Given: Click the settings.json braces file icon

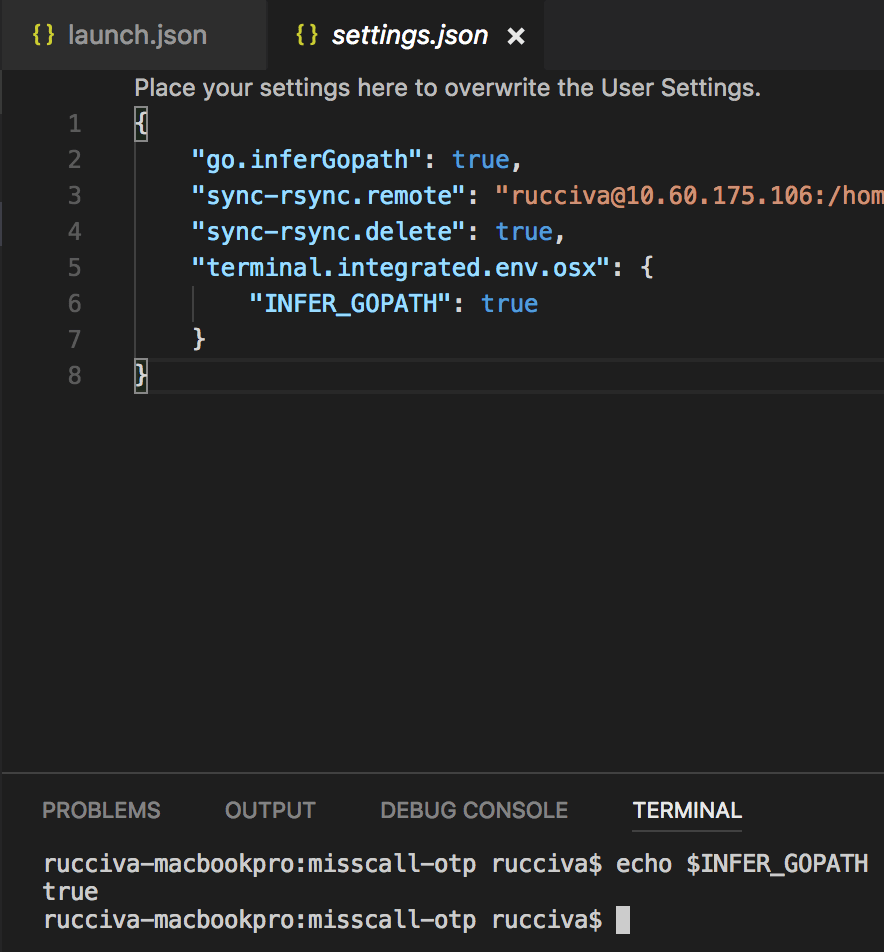Looking at the screenshot, I should coord(307,35).
